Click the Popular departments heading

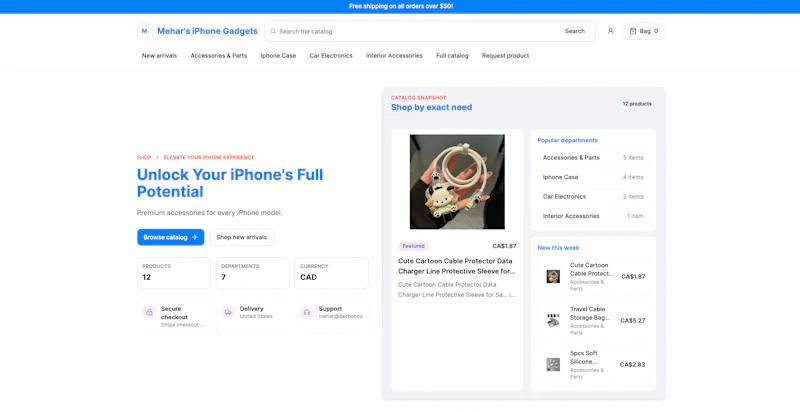point(567,140)
